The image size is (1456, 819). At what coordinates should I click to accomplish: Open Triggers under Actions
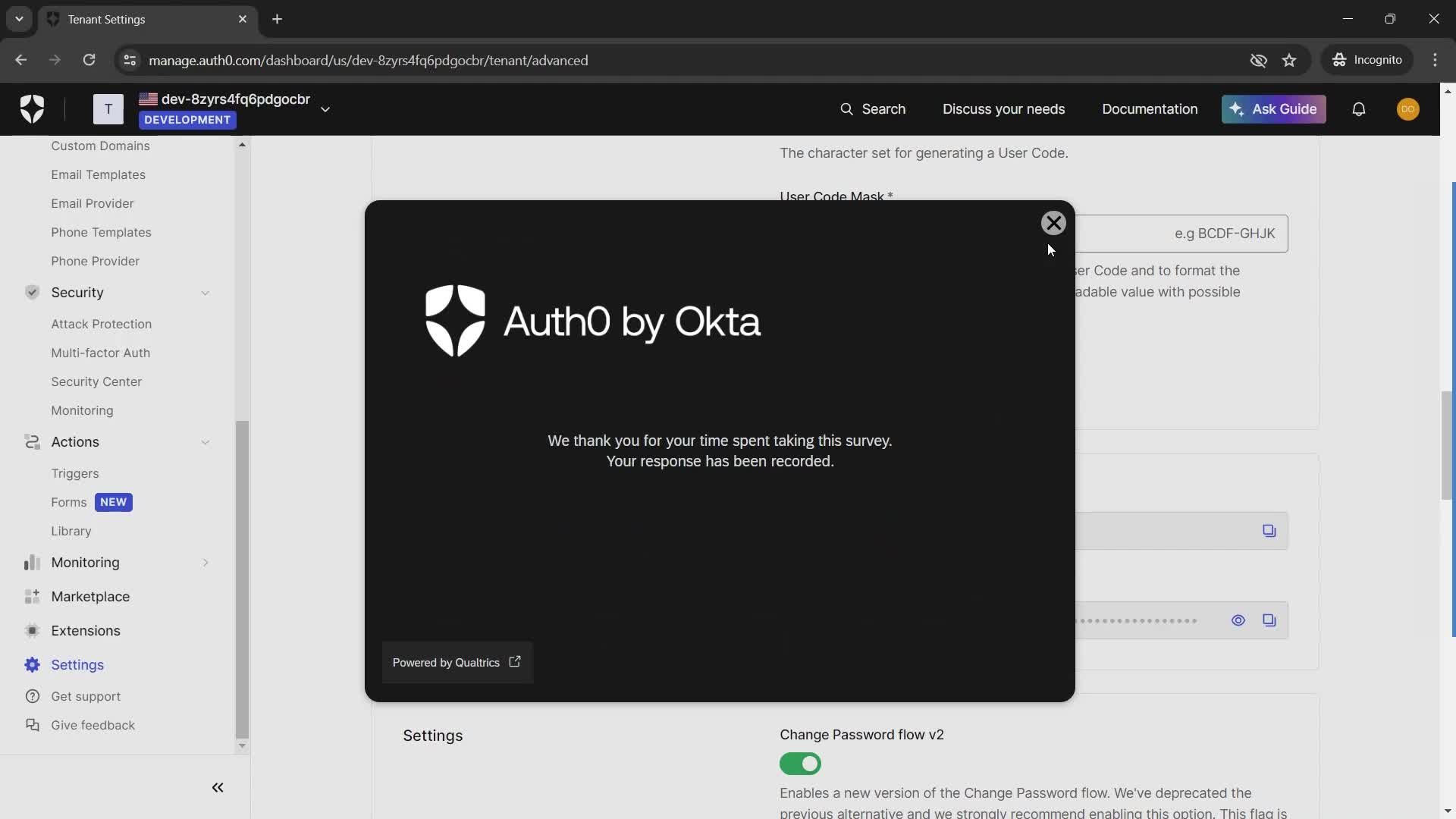point(74,473)
